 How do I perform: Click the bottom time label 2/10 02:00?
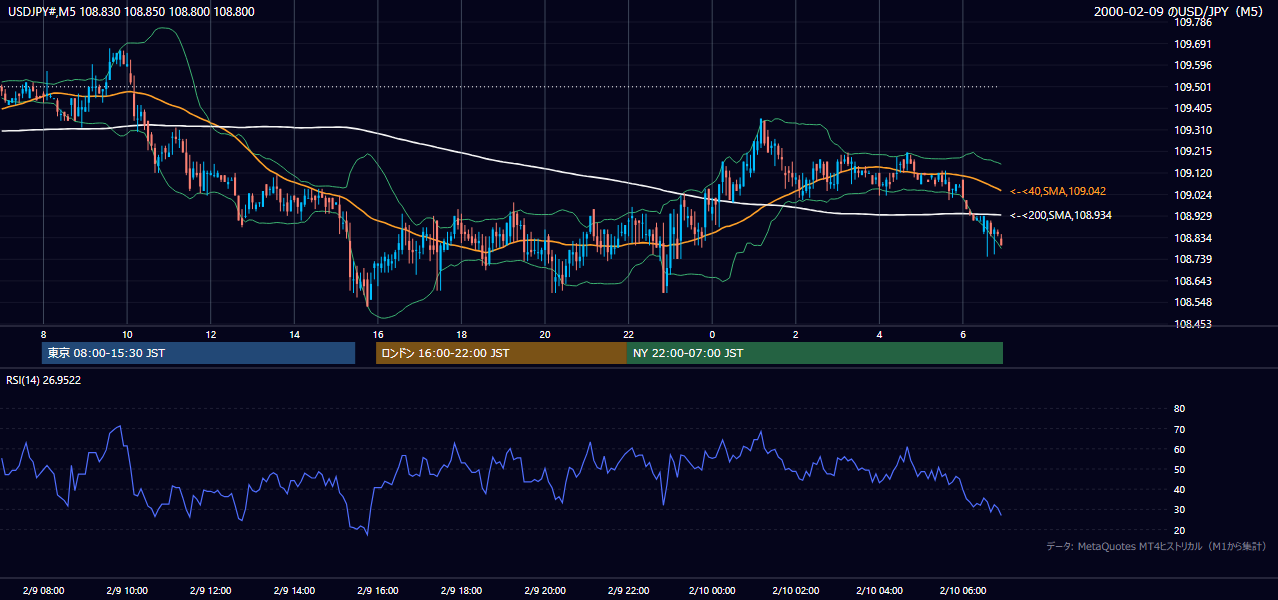pos(795,591)
